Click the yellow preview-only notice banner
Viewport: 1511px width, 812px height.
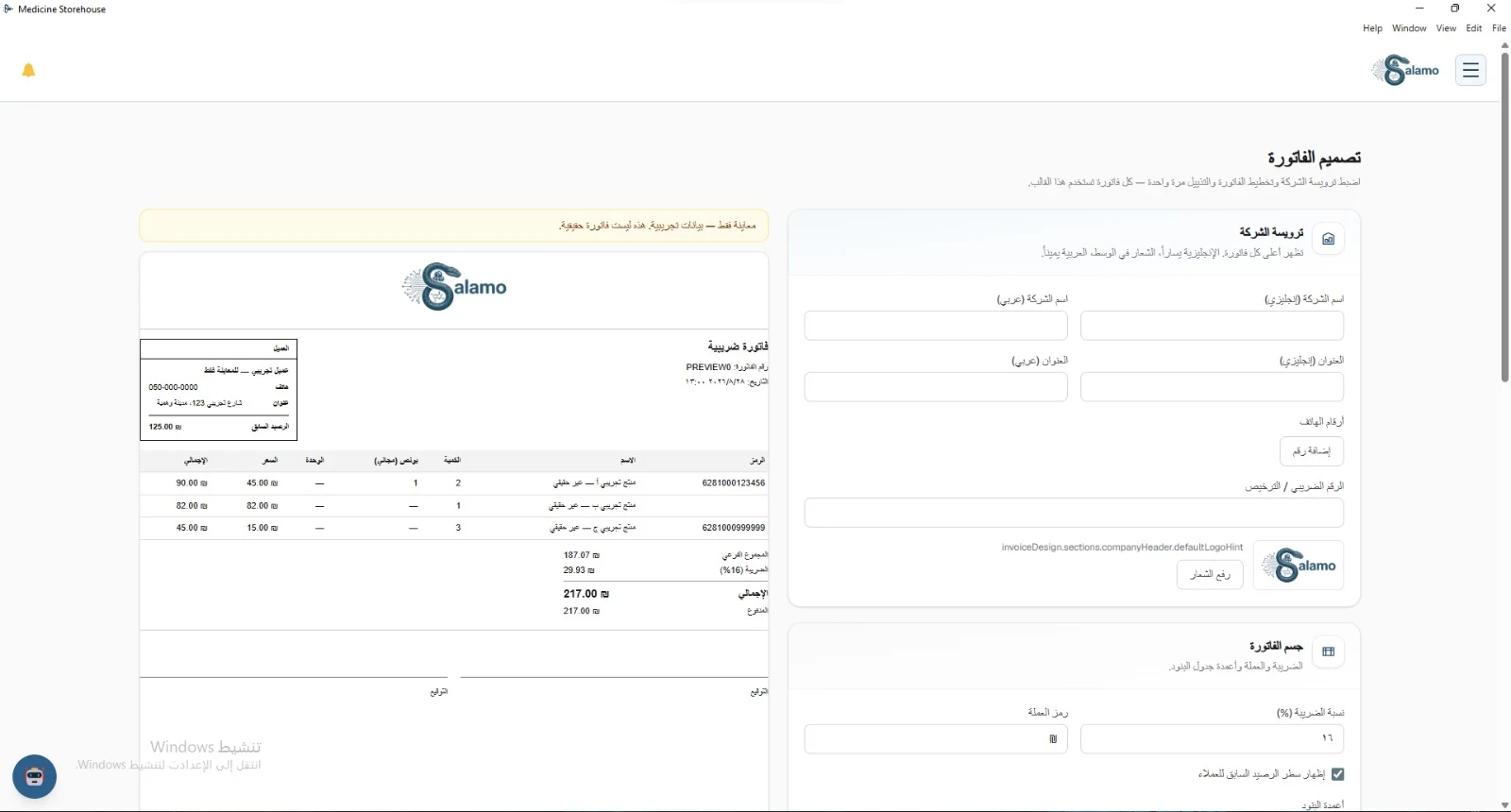pyautogui.click(x=454, y=226)
